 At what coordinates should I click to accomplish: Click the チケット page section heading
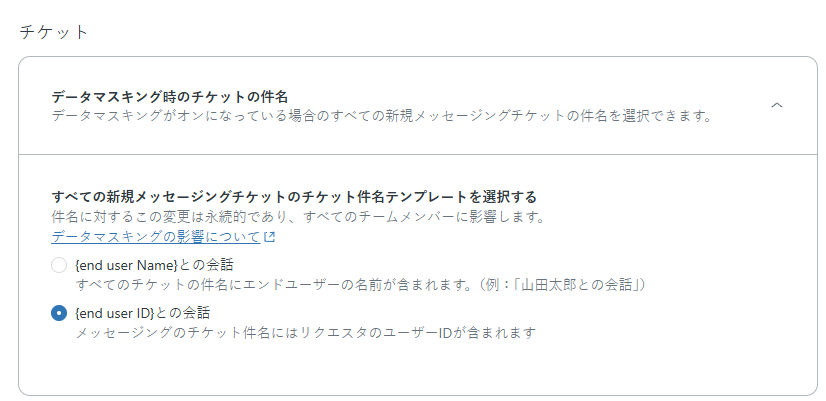point(54,31)
